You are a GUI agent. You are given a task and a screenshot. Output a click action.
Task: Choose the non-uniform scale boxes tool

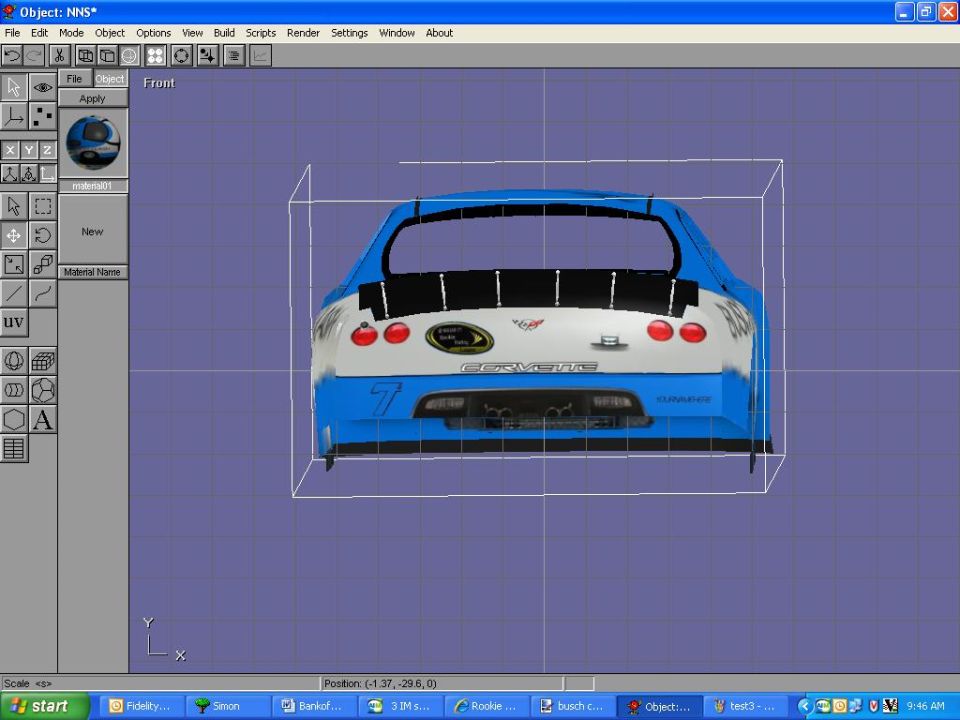tap(43, 264)
